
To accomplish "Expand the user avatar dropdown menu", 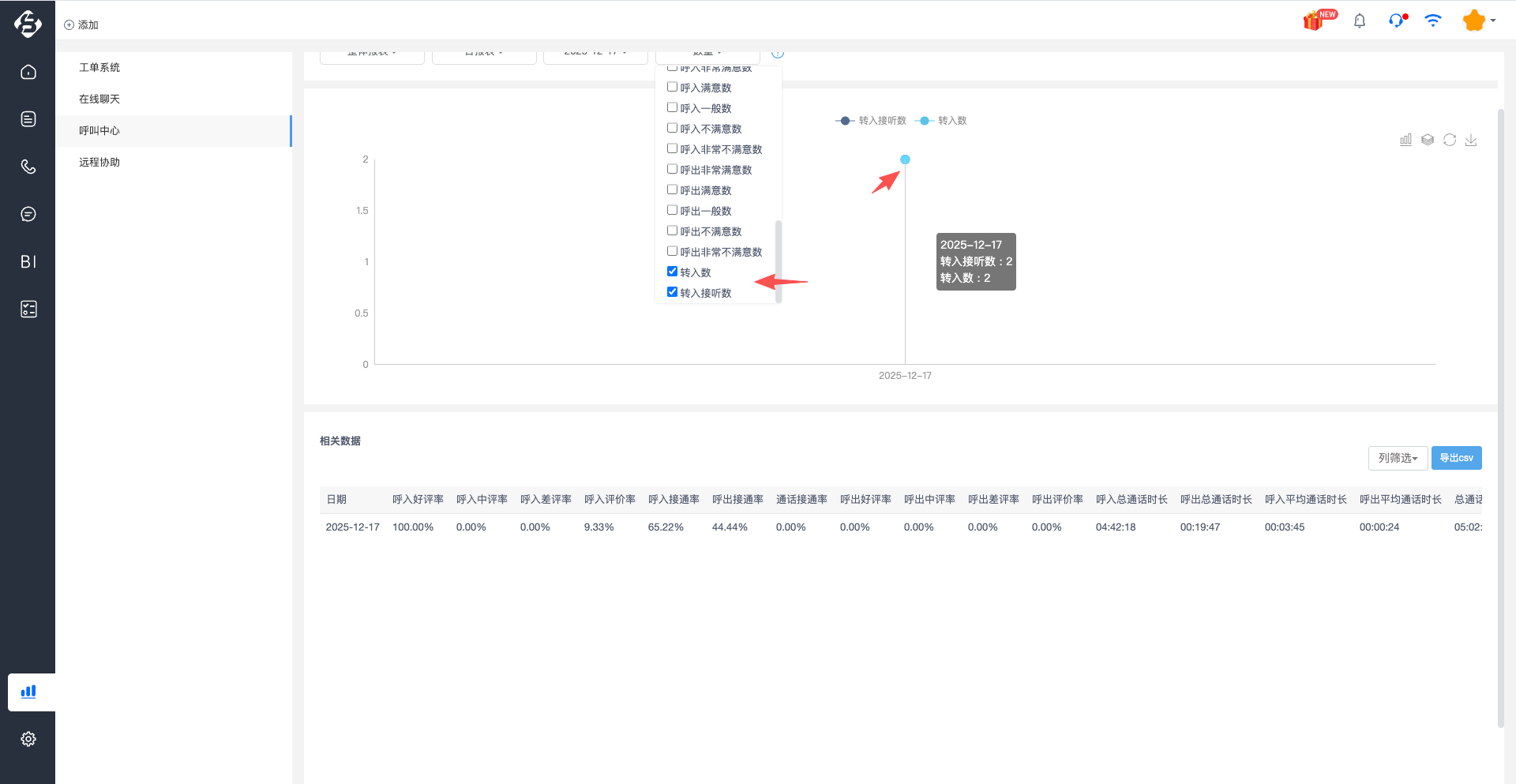I will pyautogui.click(x=1478, y=21).
